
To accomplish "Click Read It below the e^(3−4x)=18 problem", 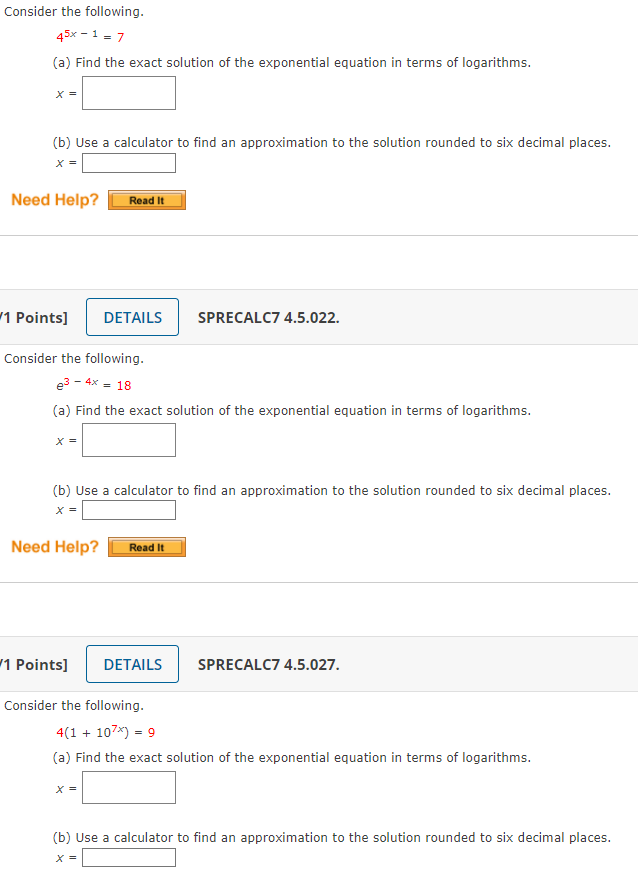I will click(x=147, y=547).
